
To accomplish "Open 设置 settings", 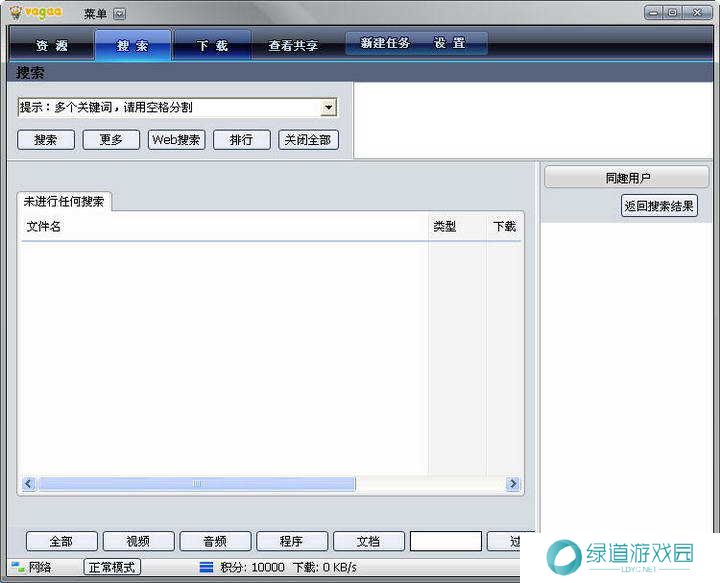I will 450,43.
